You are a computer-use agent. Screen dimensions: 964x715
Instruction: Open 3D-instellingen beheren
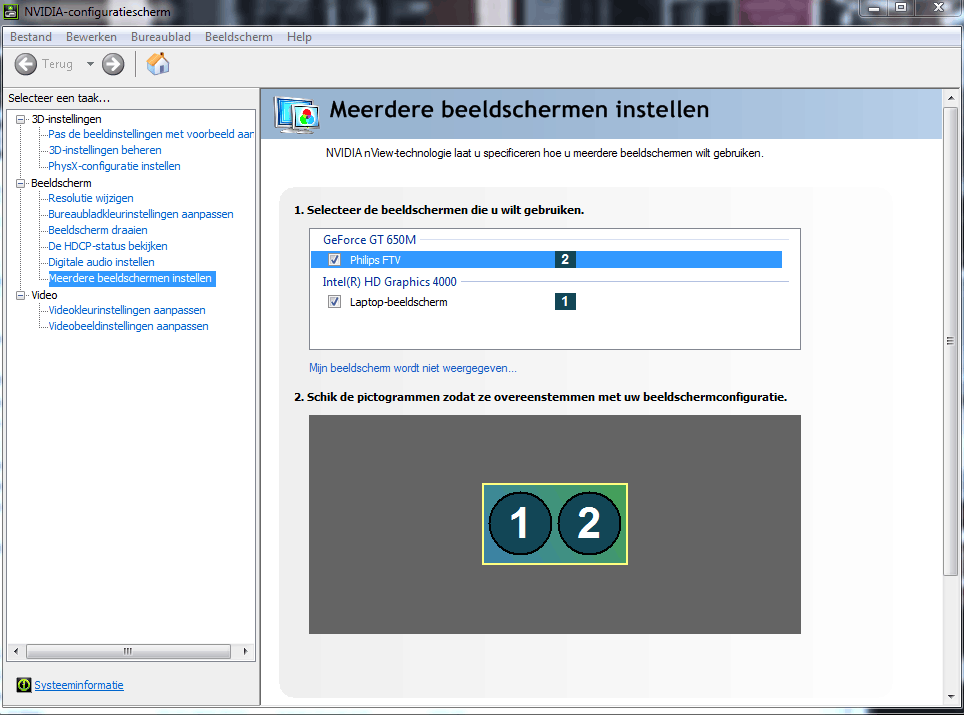point(105,150)
